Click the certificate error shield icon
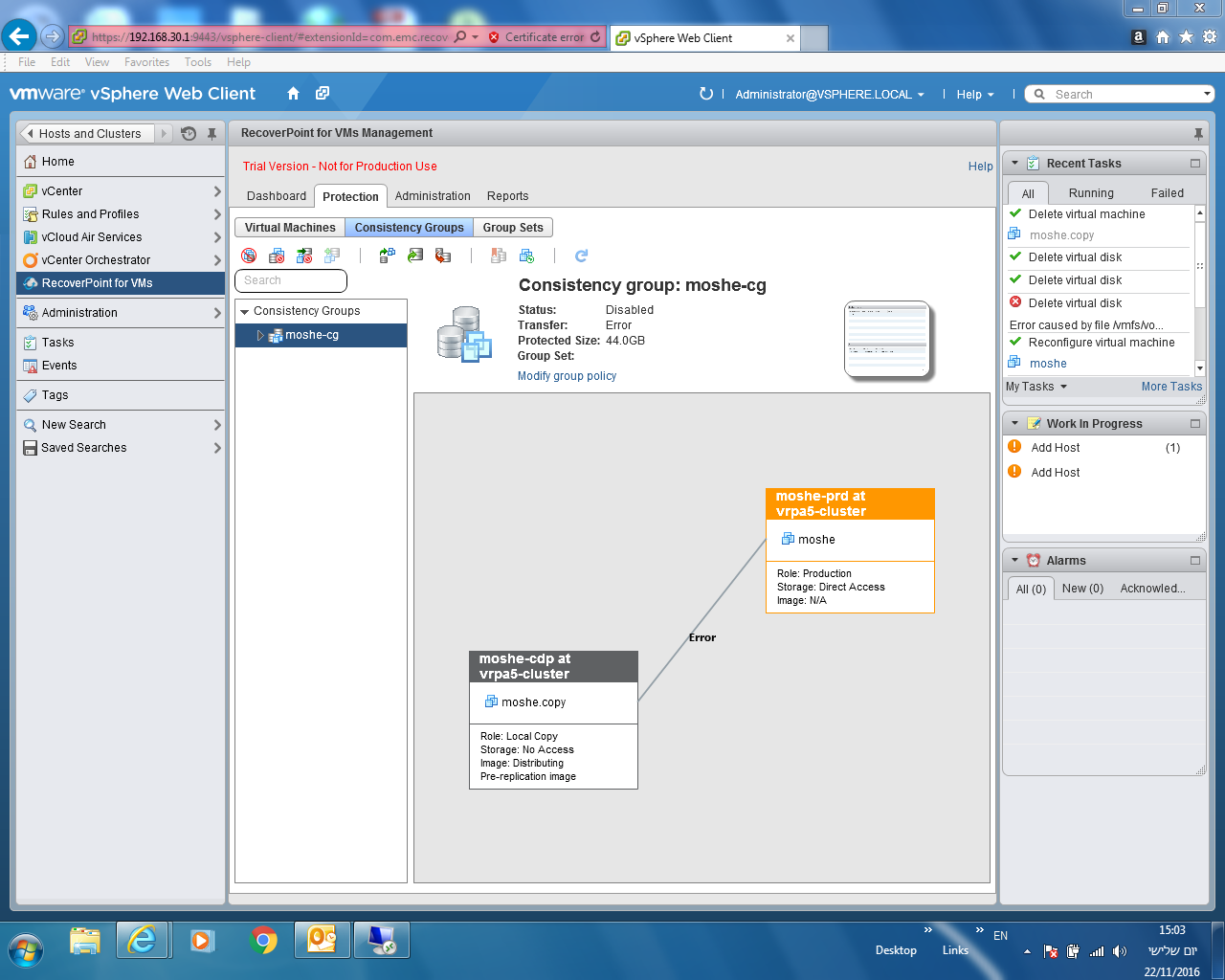The width and height of the screenshot is (1225, 980). click(494, 37)
